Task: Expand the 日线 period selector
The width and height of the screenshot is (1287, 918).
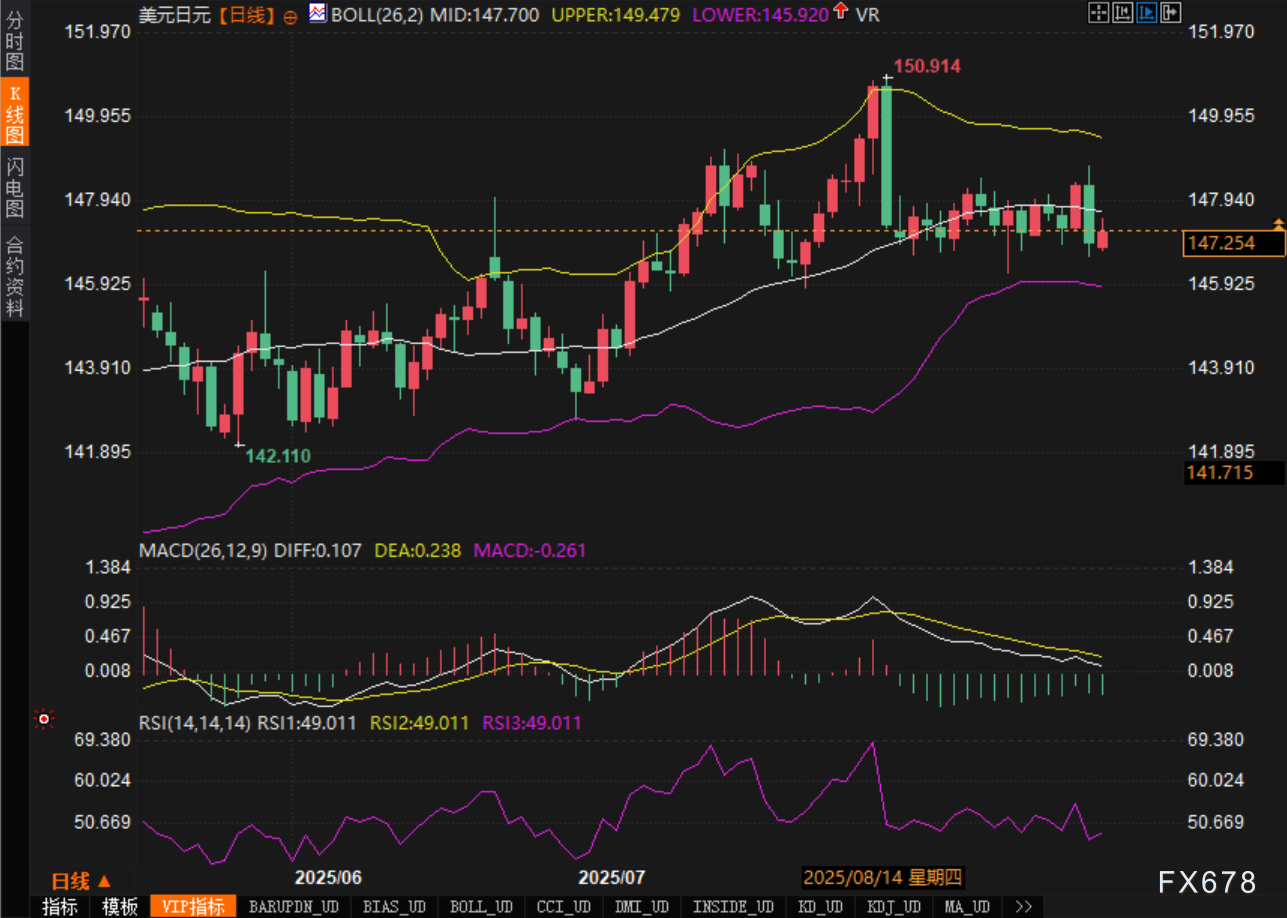Action: (81, 881)
